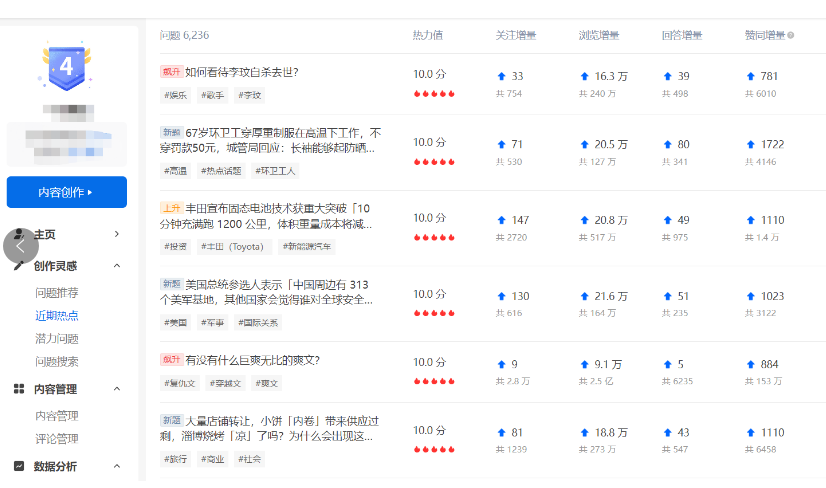Click the #丰田 (Toyota) tag
The image size is (826, 488).
pyautogui.click(x=234, y=247)
